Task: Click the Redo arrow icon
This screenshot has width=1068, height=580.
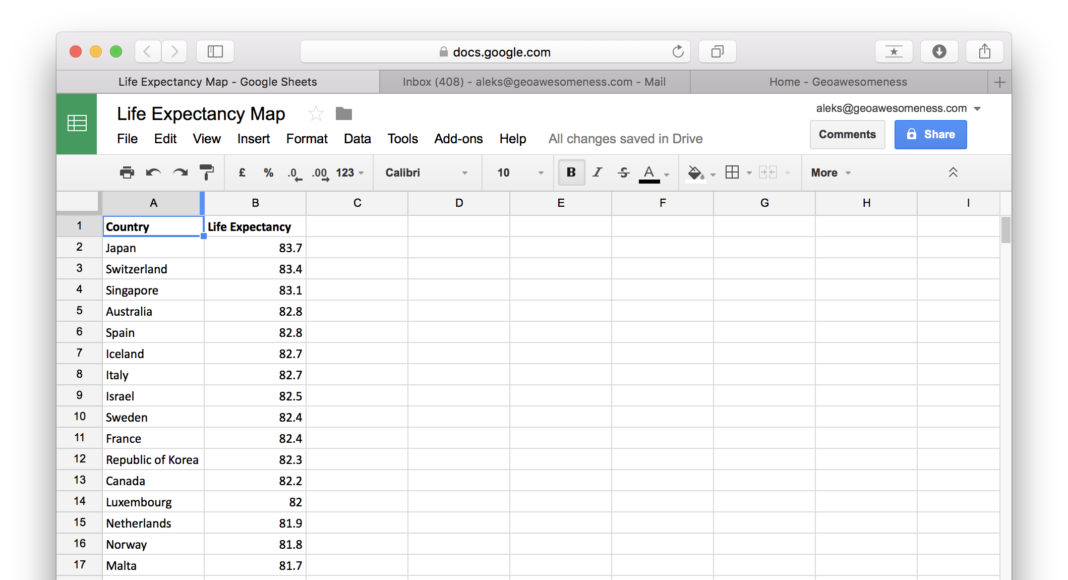Action: (x=180, y=173)
